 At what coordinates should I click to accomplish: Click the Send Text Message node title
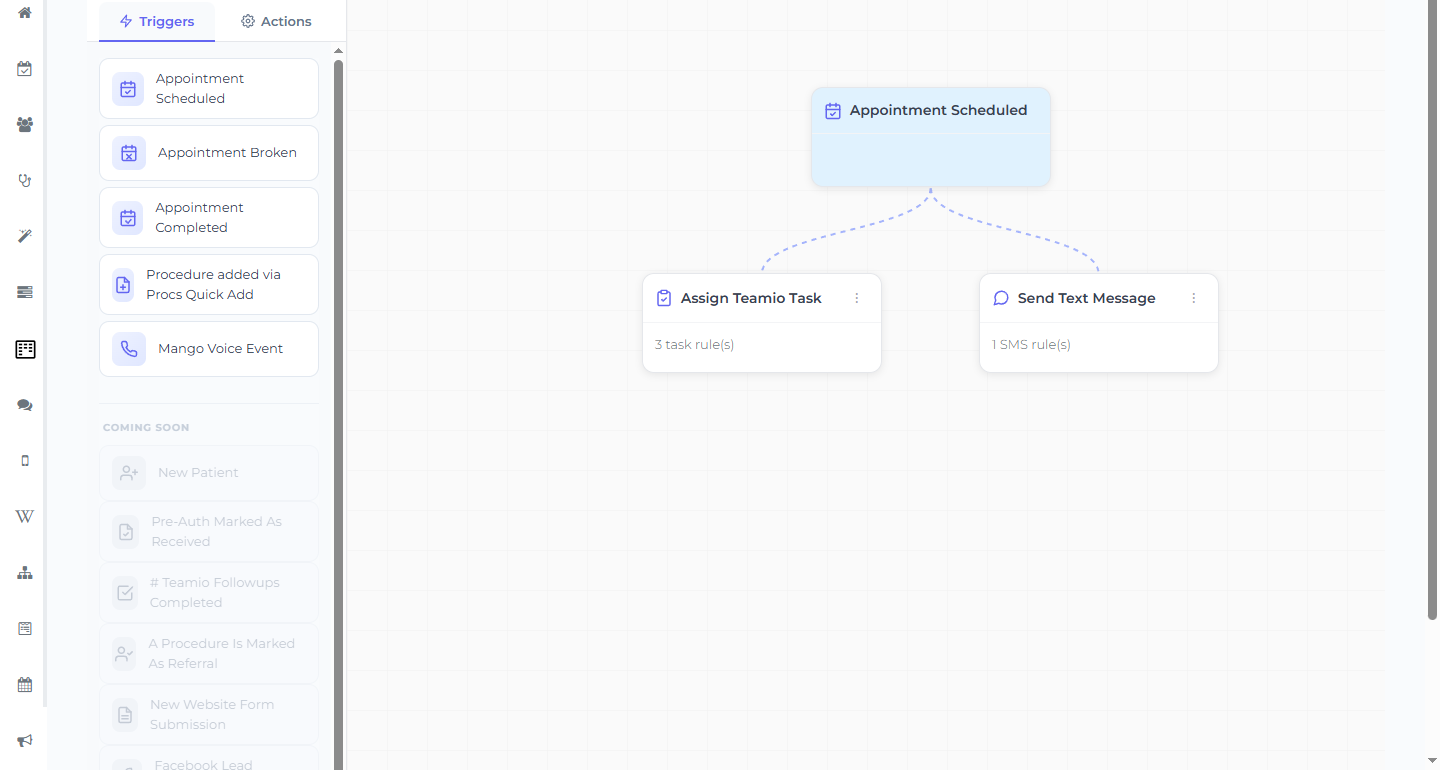click(1087, 298)
